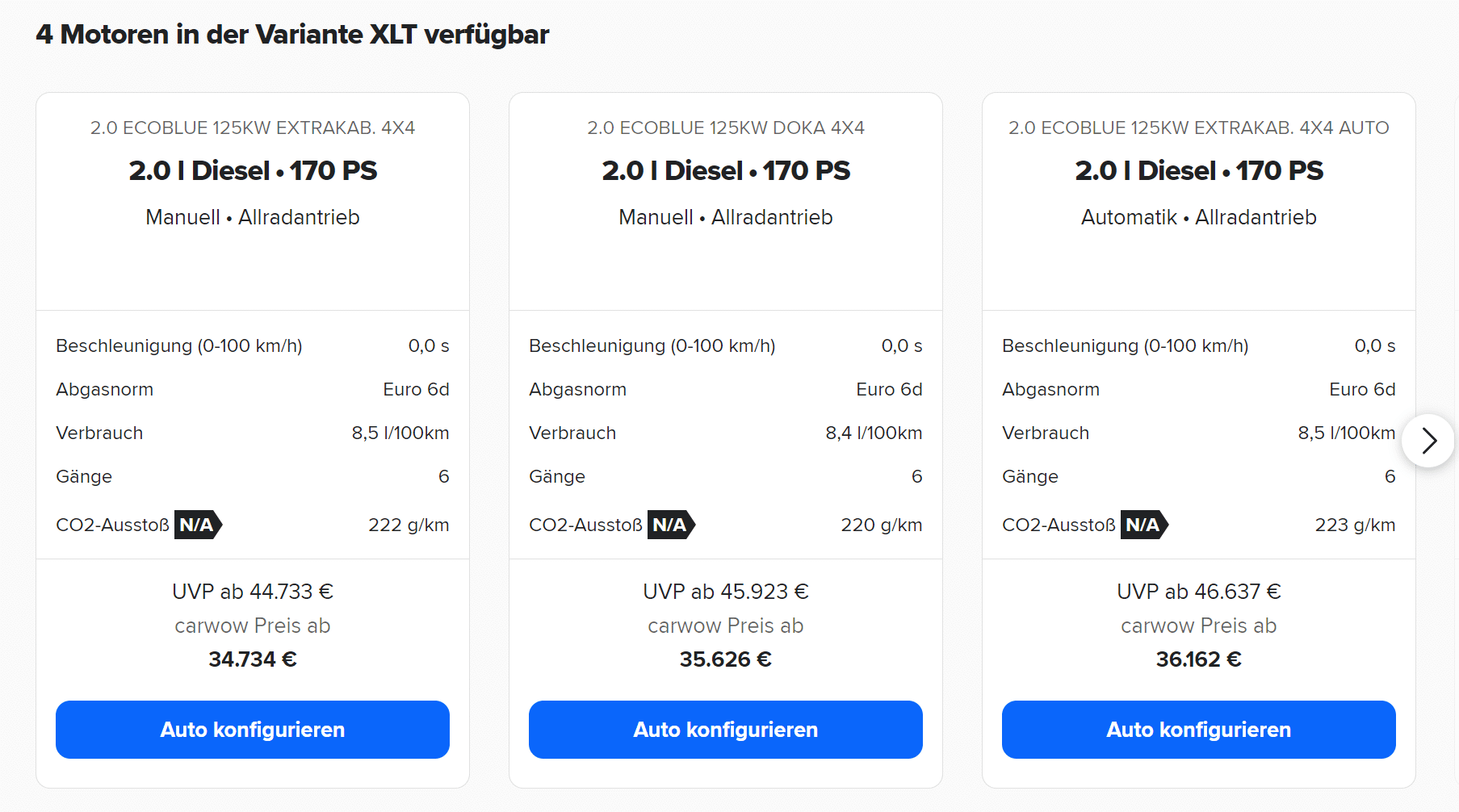Configure the 34.734 € Extrakab manual car
The image size is (1459, 812).
(253, 730)
